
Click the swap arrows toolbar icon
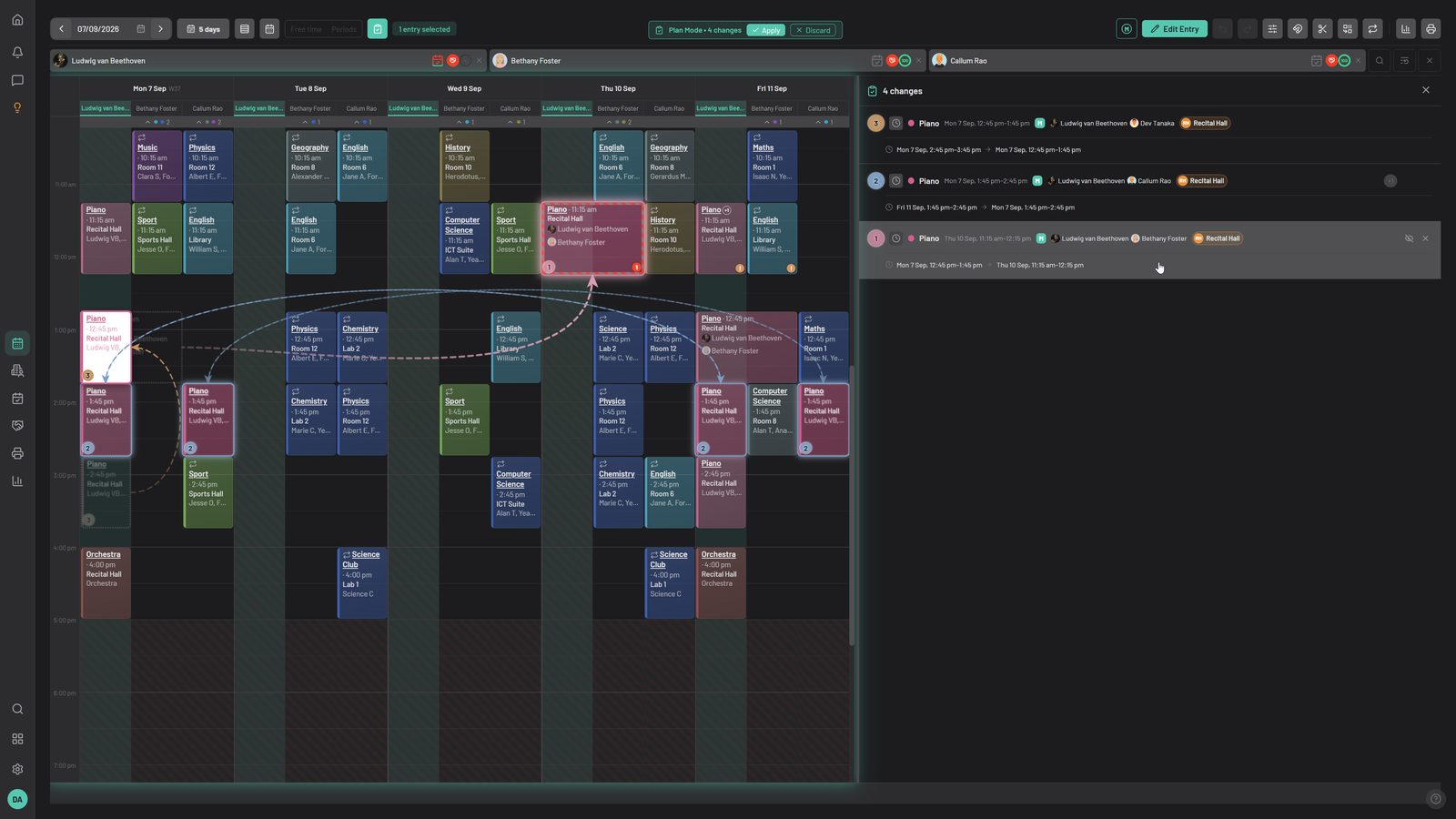click(1372, 29)
